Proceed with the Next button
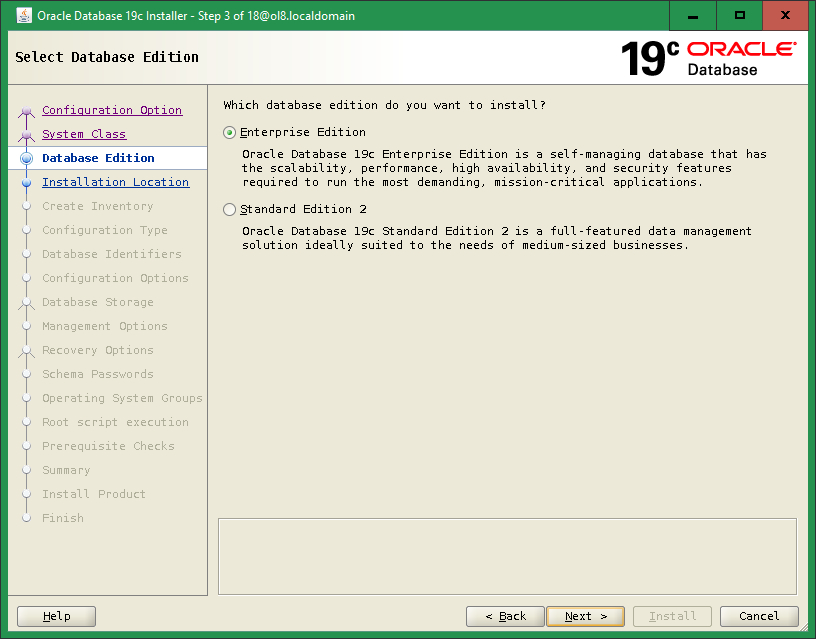816x639 pixels. click(585, 616)
